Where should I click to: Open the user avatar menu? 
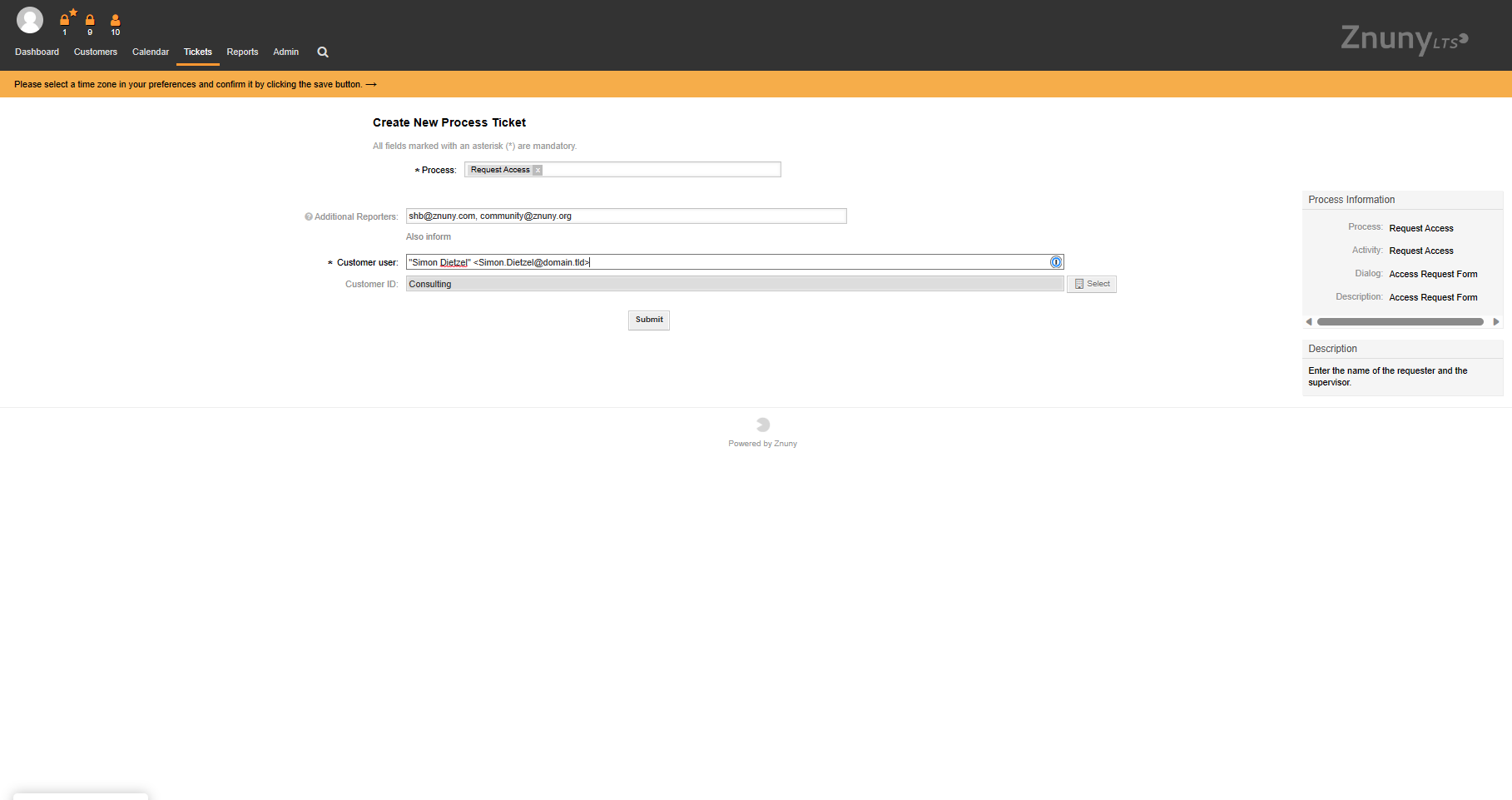tap(30, 20)
